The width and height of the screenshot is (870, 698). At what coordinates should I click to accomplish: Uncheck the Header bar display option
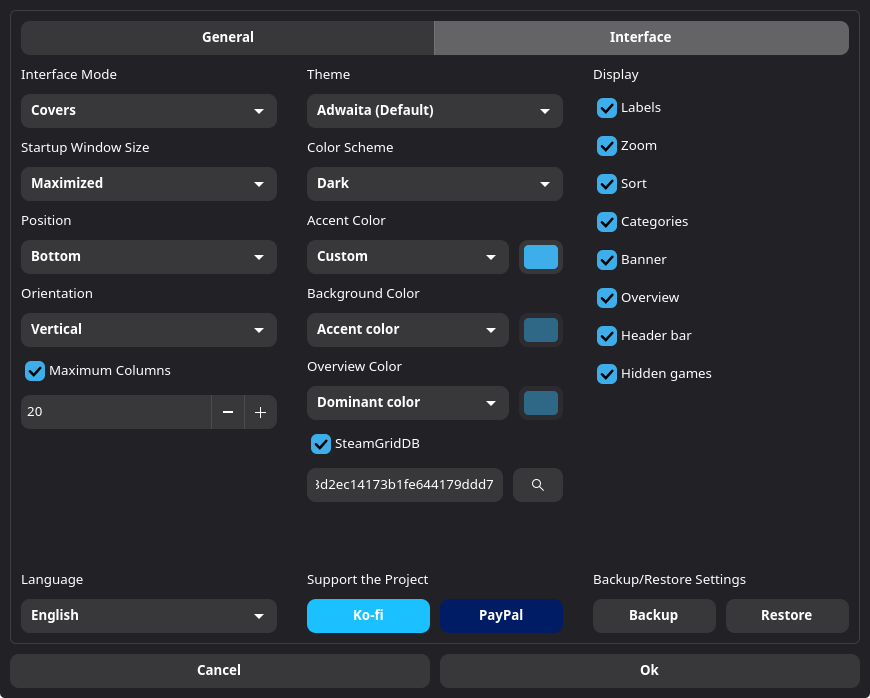coord(606,336)
